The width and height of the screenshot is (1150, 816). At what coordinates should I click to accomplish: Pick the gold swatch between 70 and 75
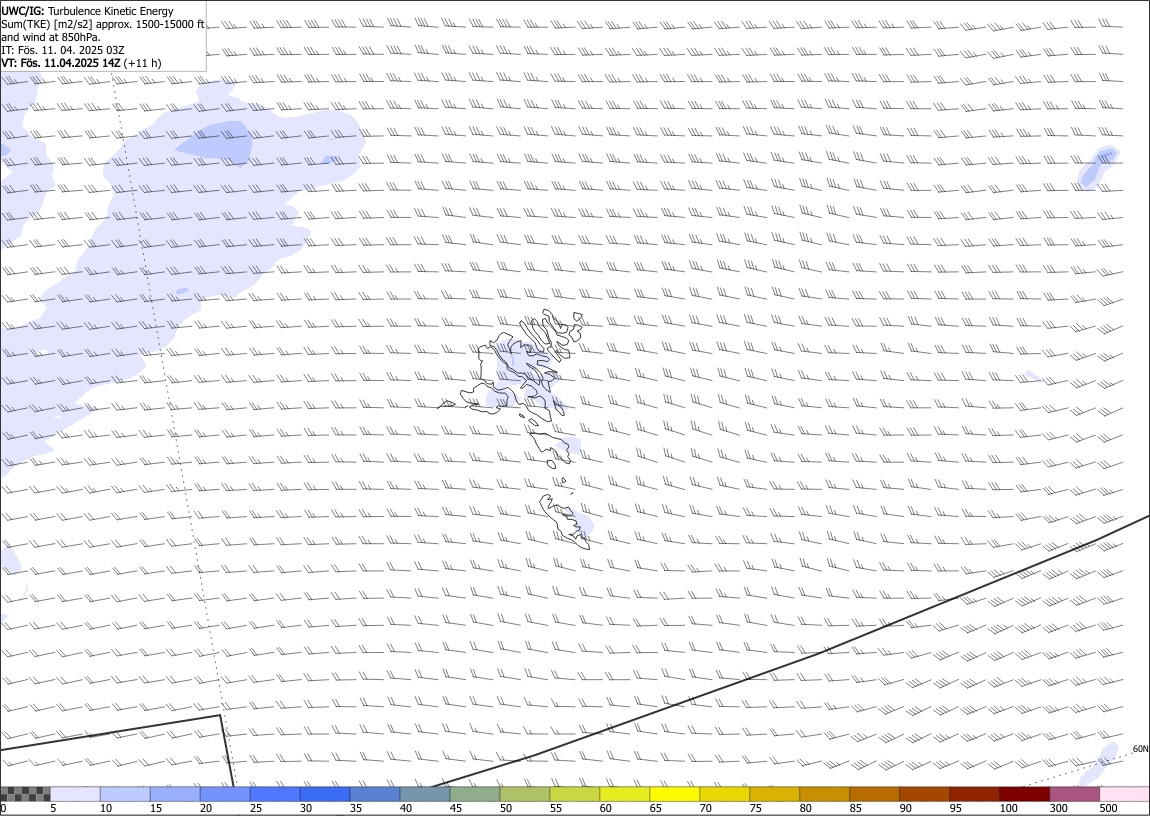pos(725,794)
